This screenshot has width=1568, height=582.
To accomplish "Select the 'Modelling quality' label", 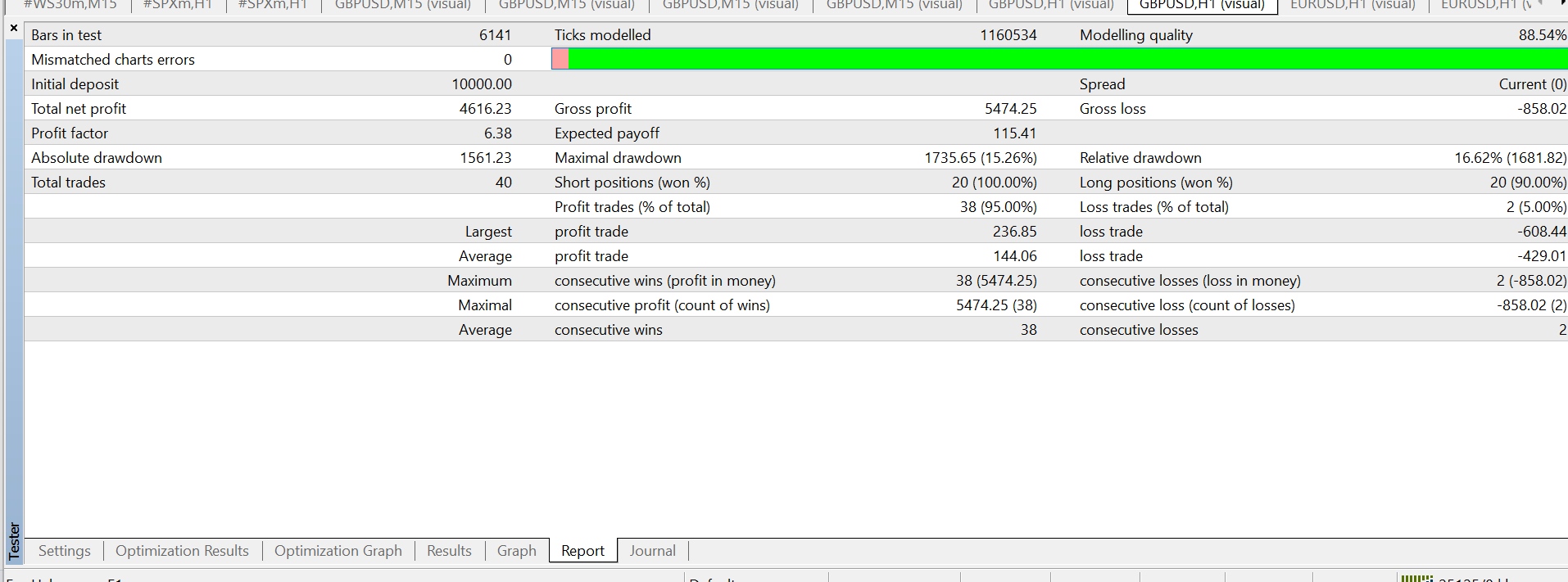I will point(1136,35).
